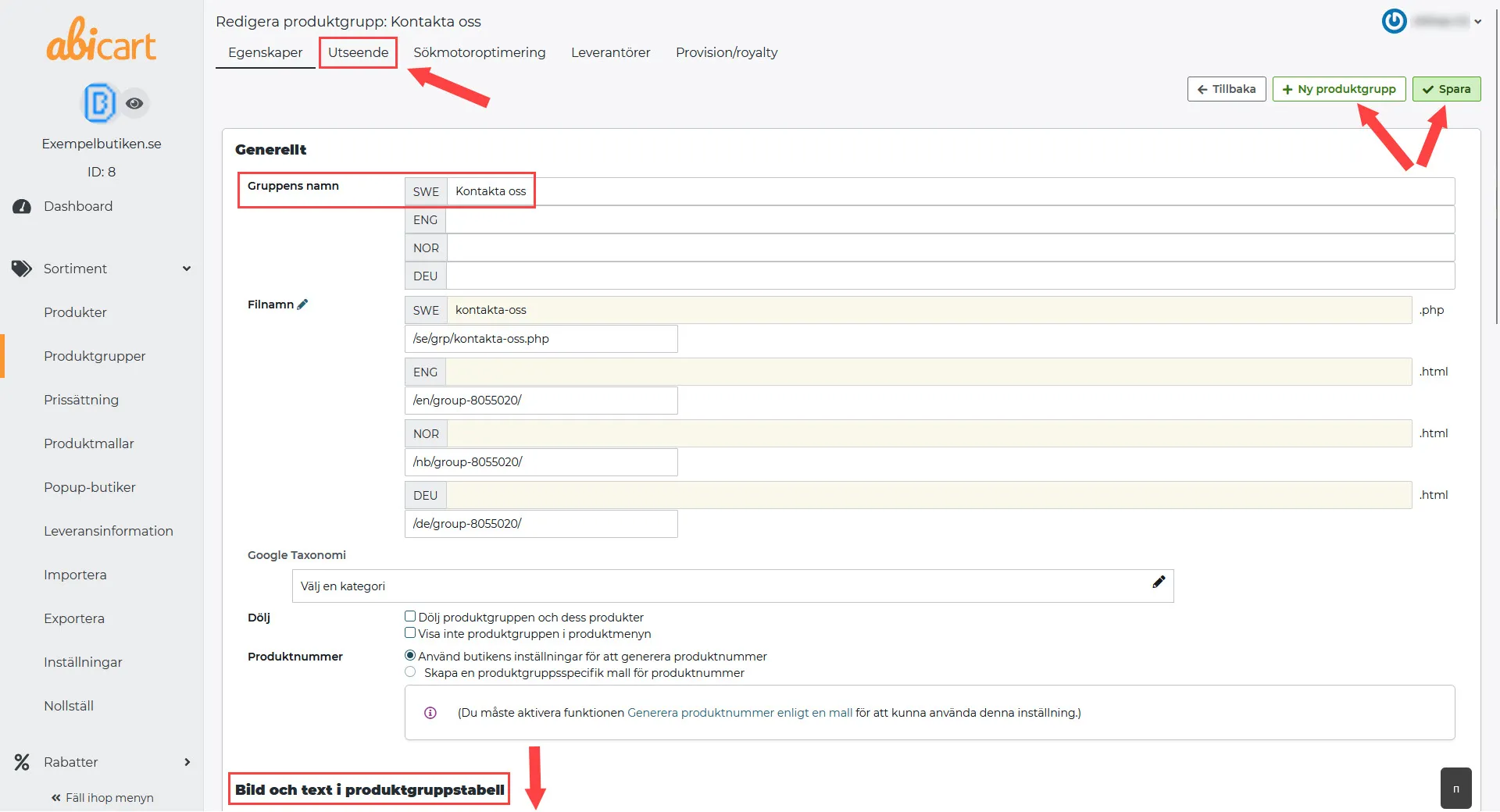Open the Sökmotoroptimering tab
Screen dimensions: 1500x812
480,52
